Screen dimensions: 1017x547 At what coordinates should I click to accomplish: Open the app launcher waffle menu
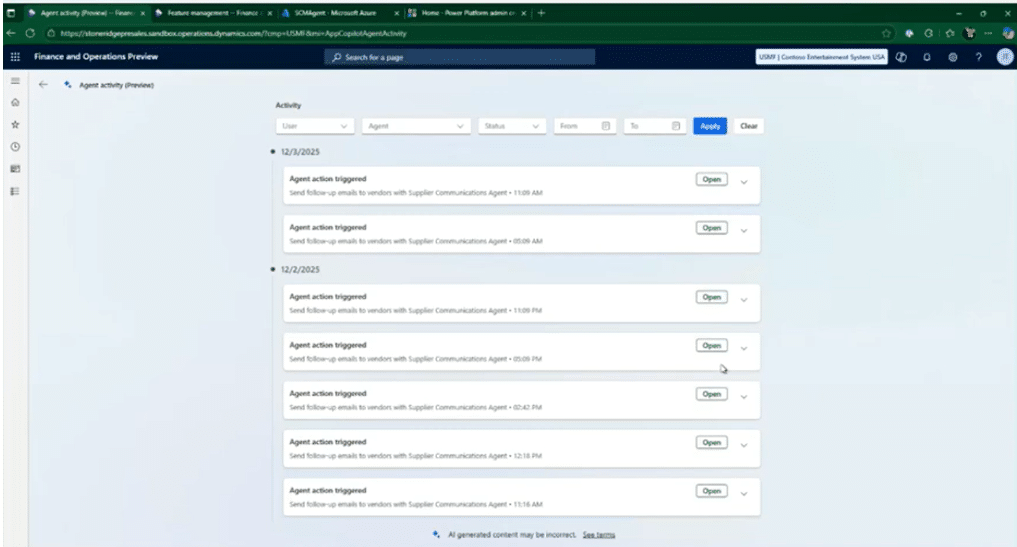pos(15,57)
